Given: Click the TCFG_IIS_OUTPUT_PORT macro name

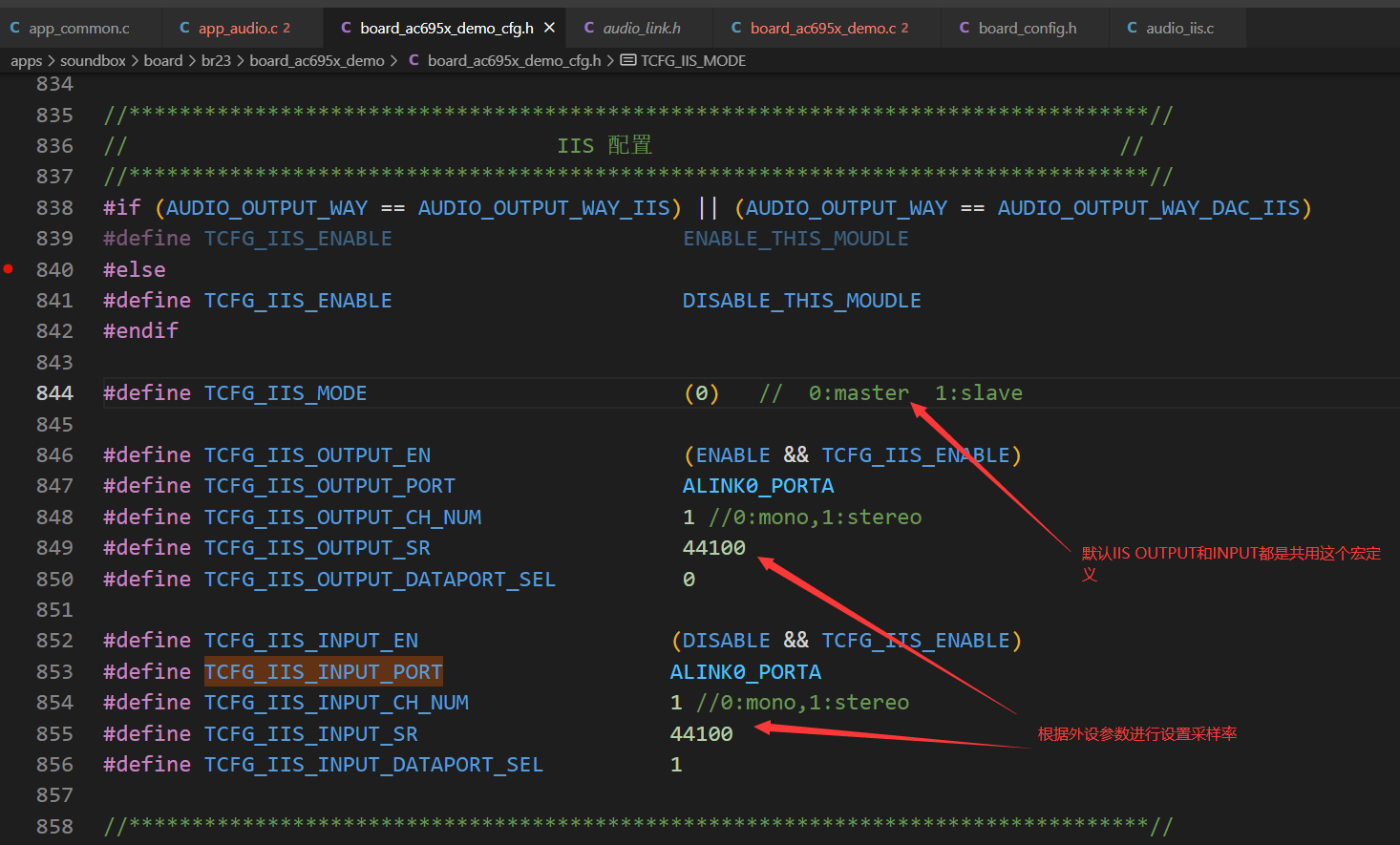Looking at the screenshot, I should point(329,486).
